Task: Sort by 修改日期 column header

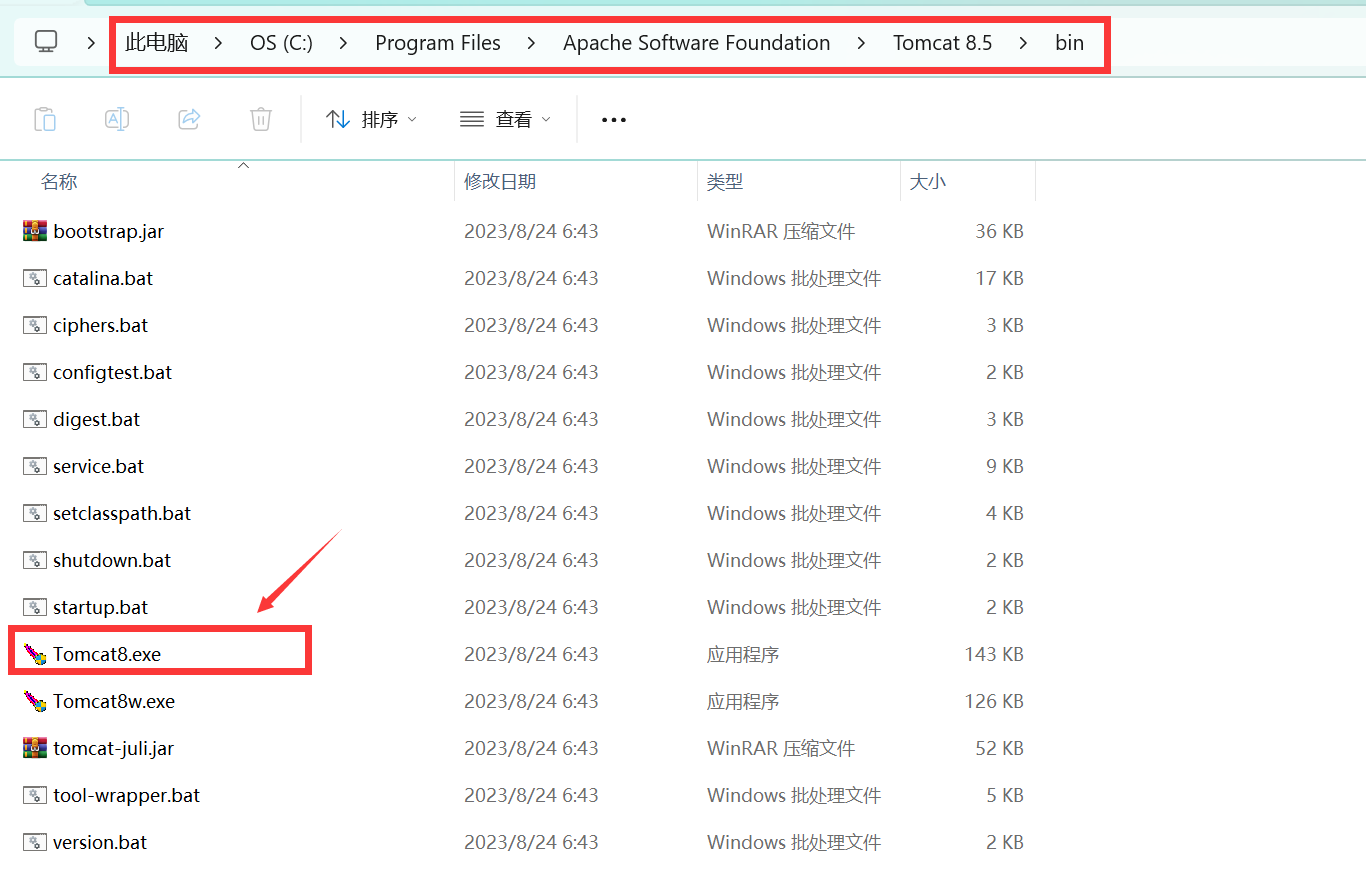Action: pyautogui.click(x=500, y=182)
